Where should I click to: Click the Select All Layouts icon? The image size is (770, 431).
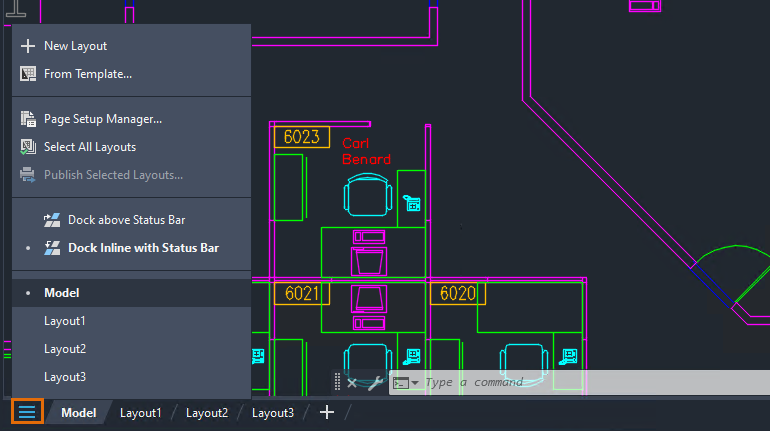pyautogui.click(x=28, y=147)
